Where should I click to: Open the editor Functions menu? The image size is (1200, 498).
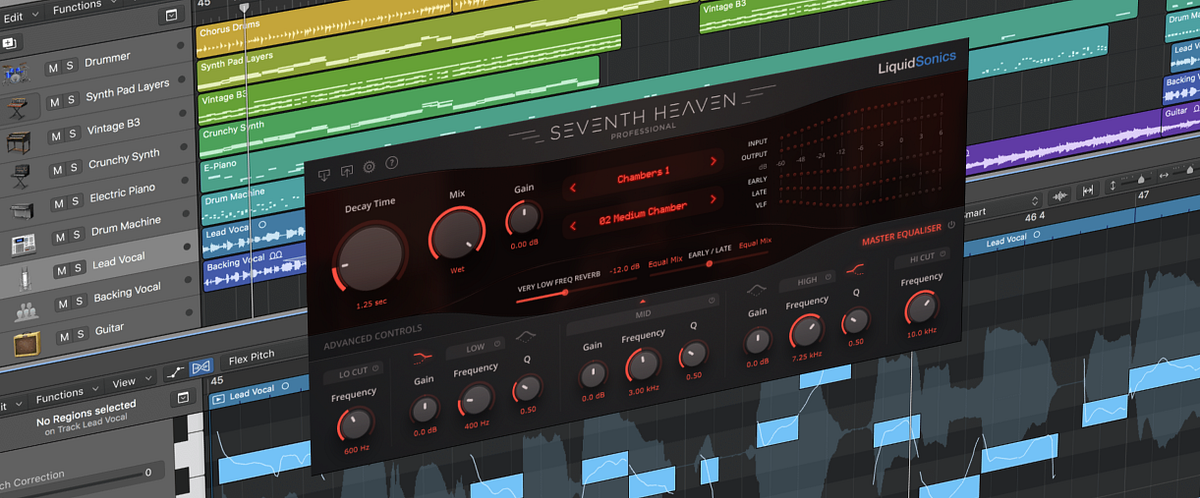click(x=66, y=394)
